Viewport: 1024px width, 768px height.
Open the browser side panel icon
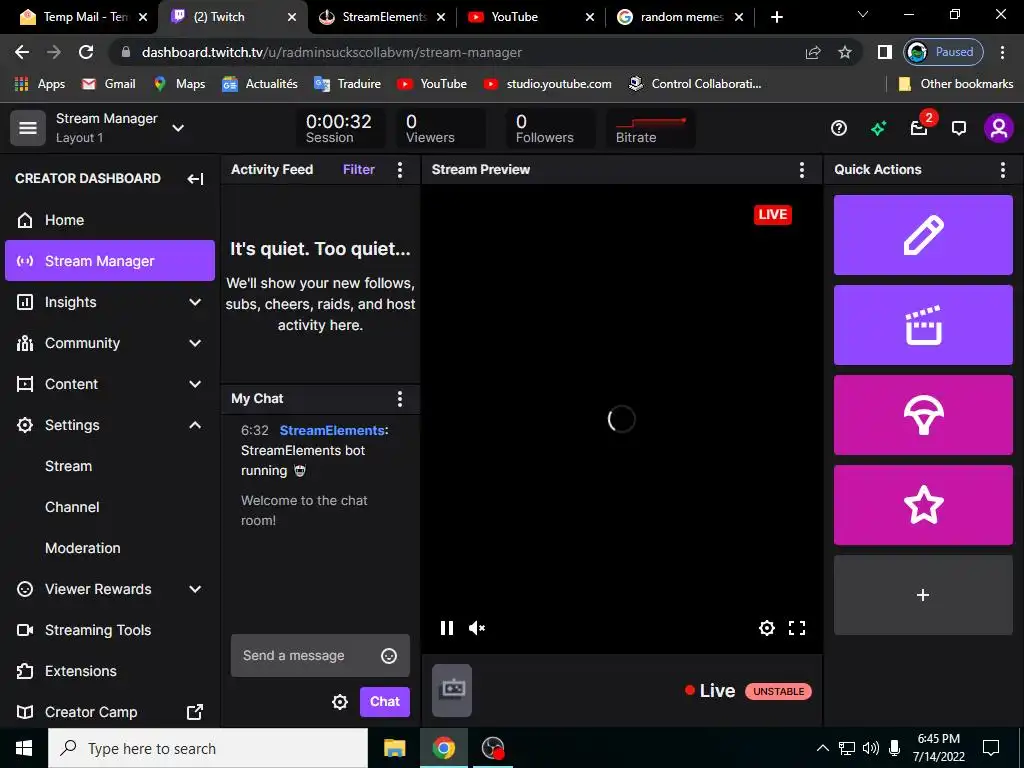click(884, 52)
